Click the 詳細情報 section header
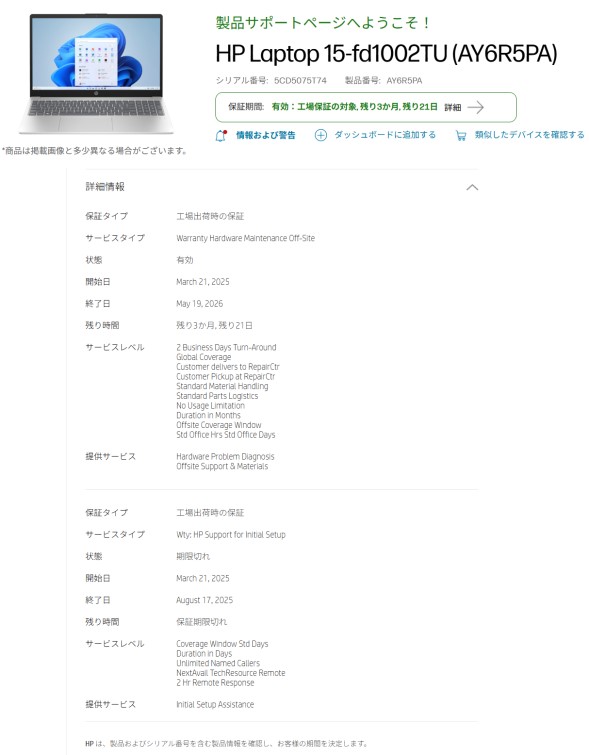589x755 pixels. pos(105,187)
